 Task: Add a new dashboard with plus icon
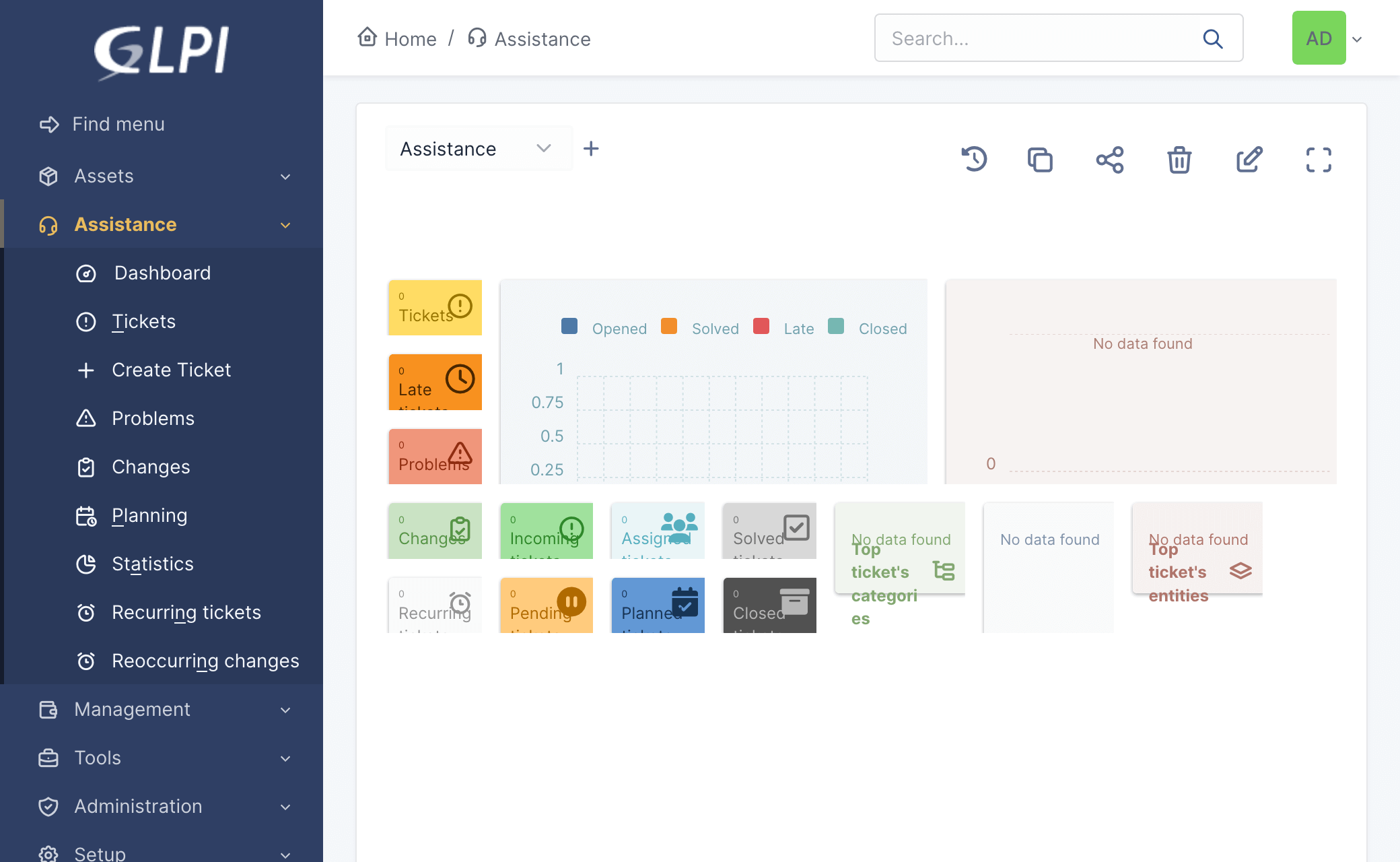click(x=591, y=148)
